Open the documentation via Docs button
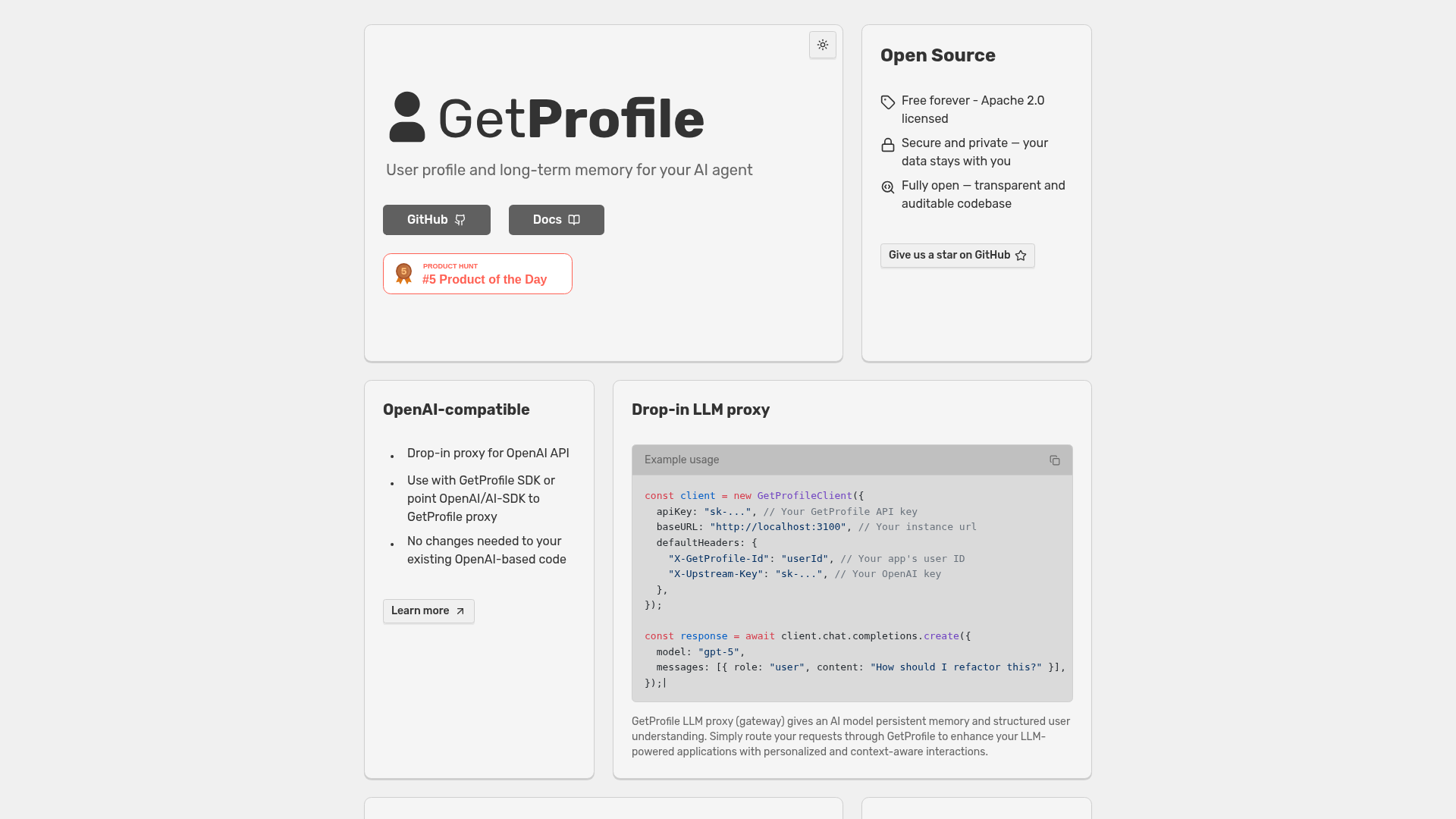 pyautogui.click(x=556, y=220)
